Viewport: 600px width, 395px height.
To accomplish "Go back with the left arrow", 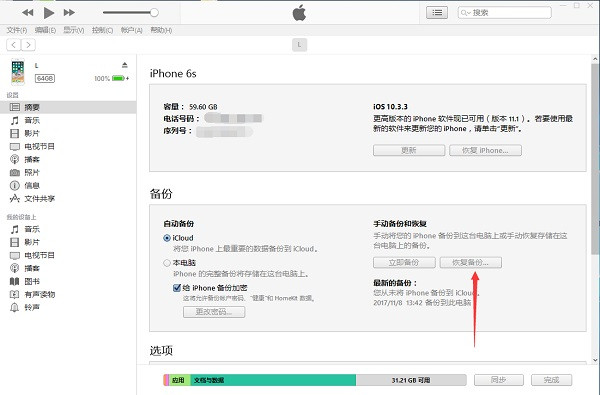I will (x=14, y=45).
